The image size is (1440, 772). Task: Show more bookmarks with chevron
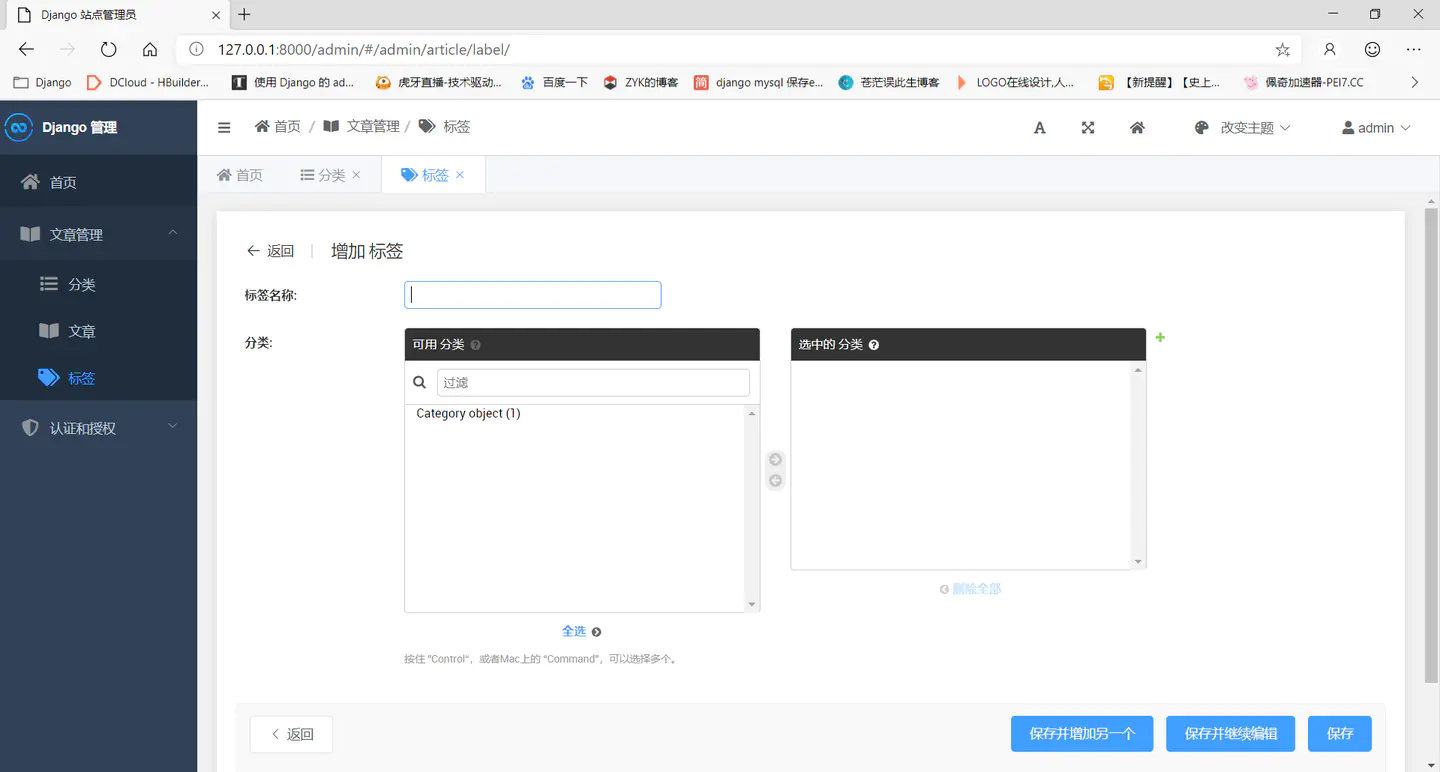pyautogui.click(x=1414, y=82)
